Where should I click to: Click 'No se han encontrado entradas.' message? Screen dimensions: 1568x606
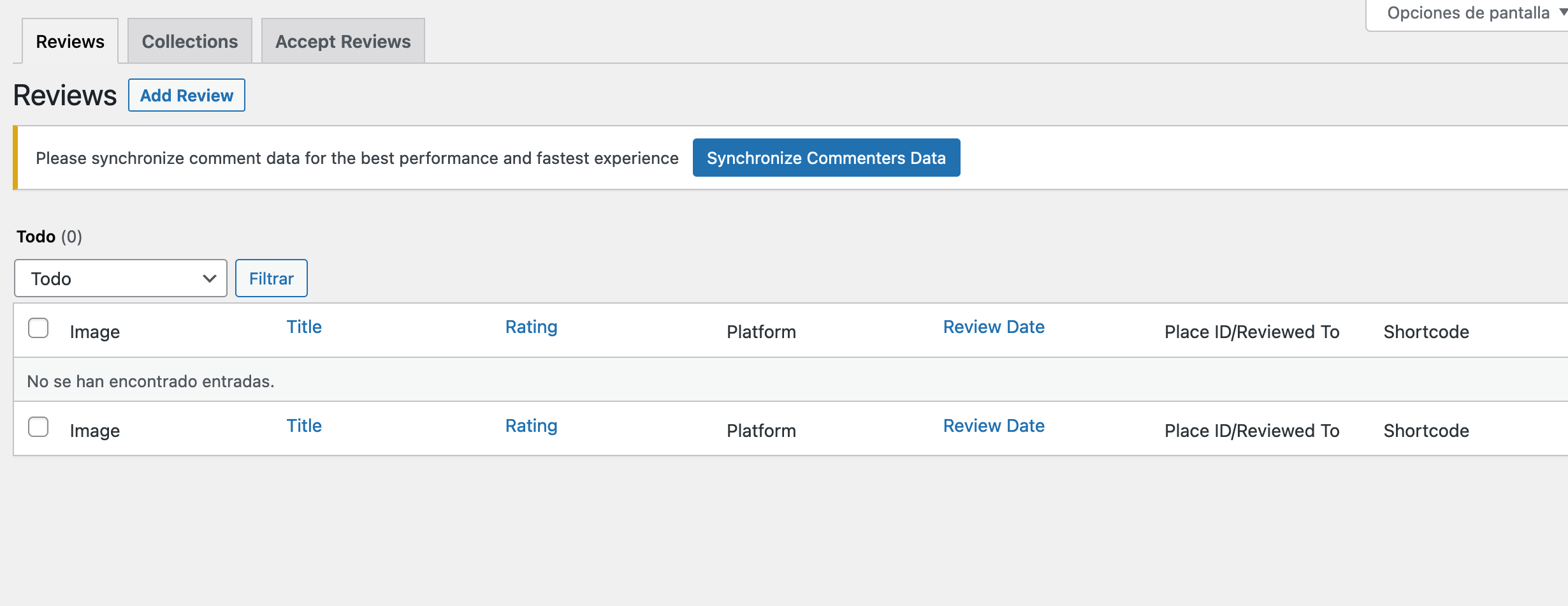[150, 381]
